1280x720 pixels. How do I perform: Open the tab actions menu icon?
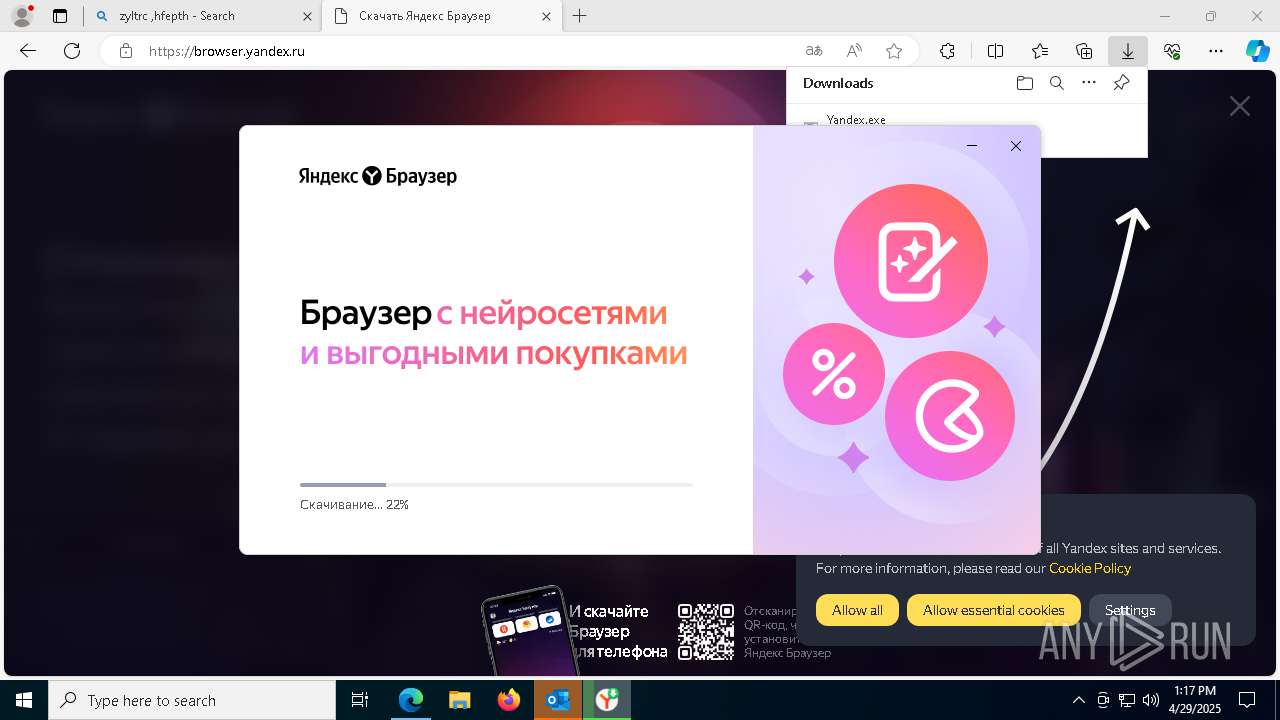pyautogui.click(x=60, y=16)
